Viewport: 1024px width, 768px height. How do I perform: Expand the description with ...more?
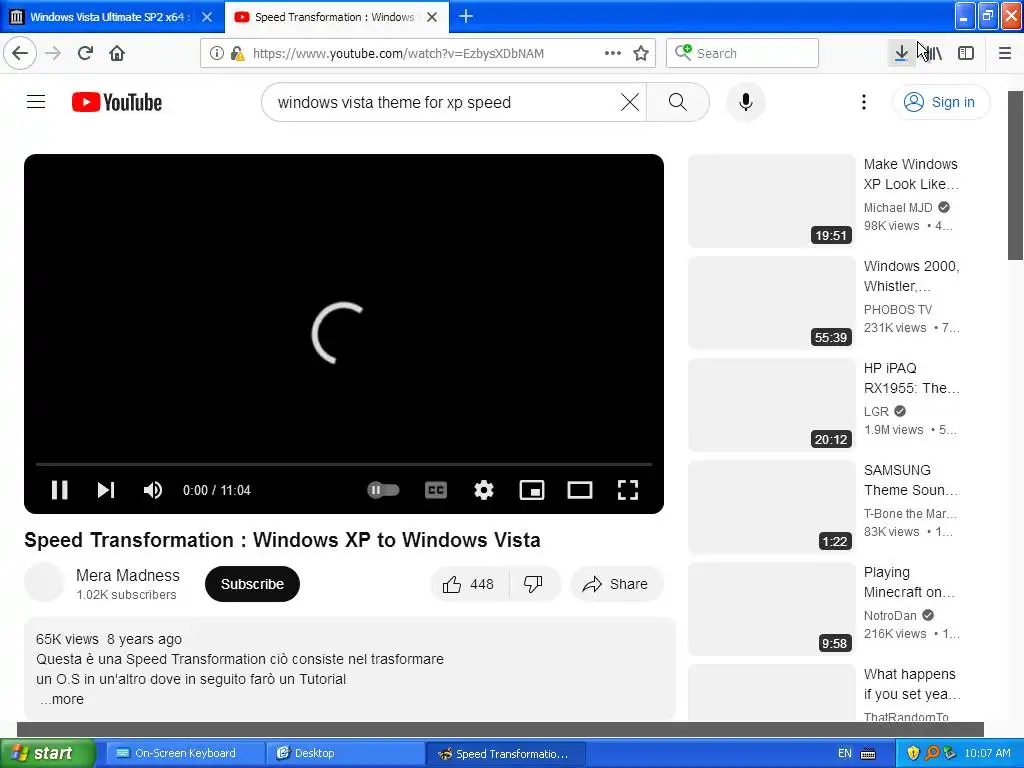pyautogui.click(x=61, y=699)
